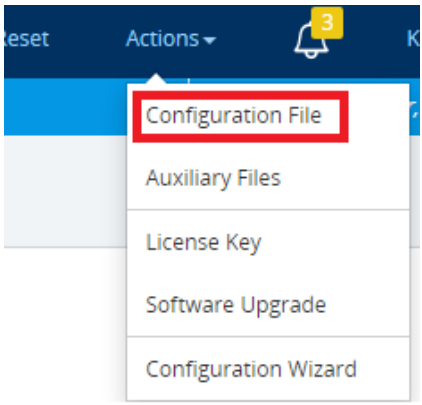The width and height of the screenshot is (422, 405).
Task: Click the white pointer triangle under Actions
Action: pos(156,79)
